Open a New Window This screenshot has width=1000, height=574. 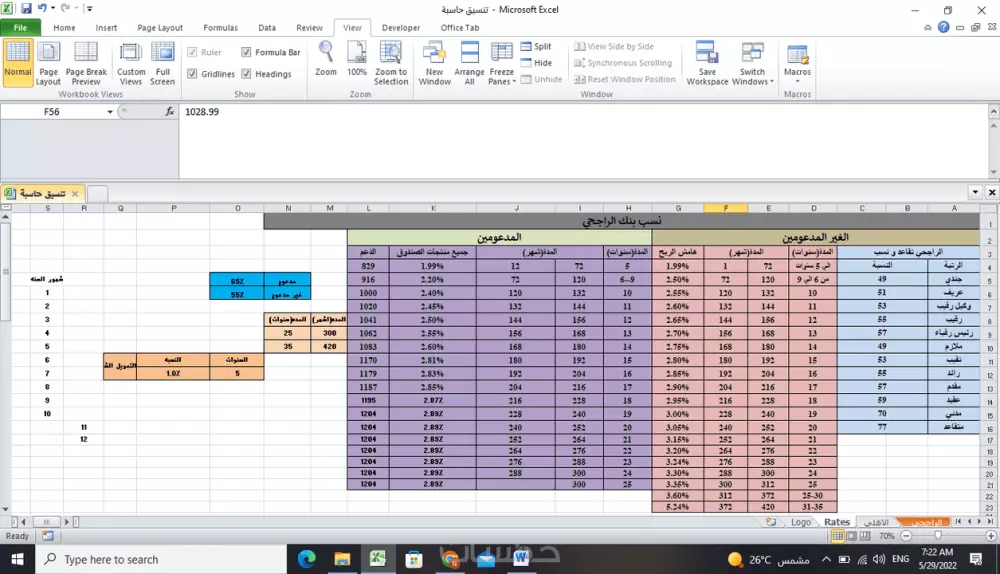click(x=434, y=63)
